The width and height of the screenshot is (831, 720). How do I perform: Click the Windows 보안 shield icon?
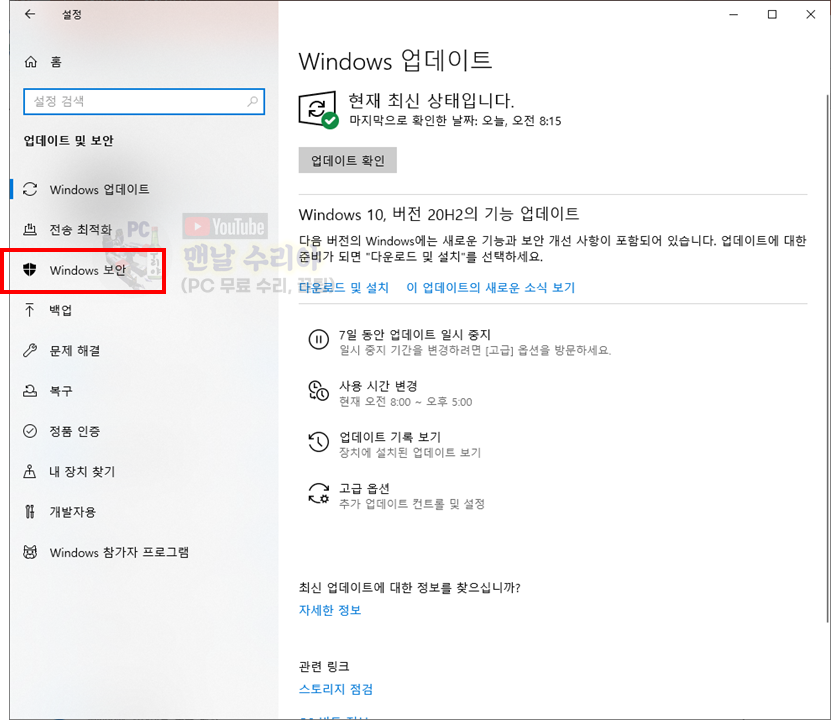click(30, 270)
